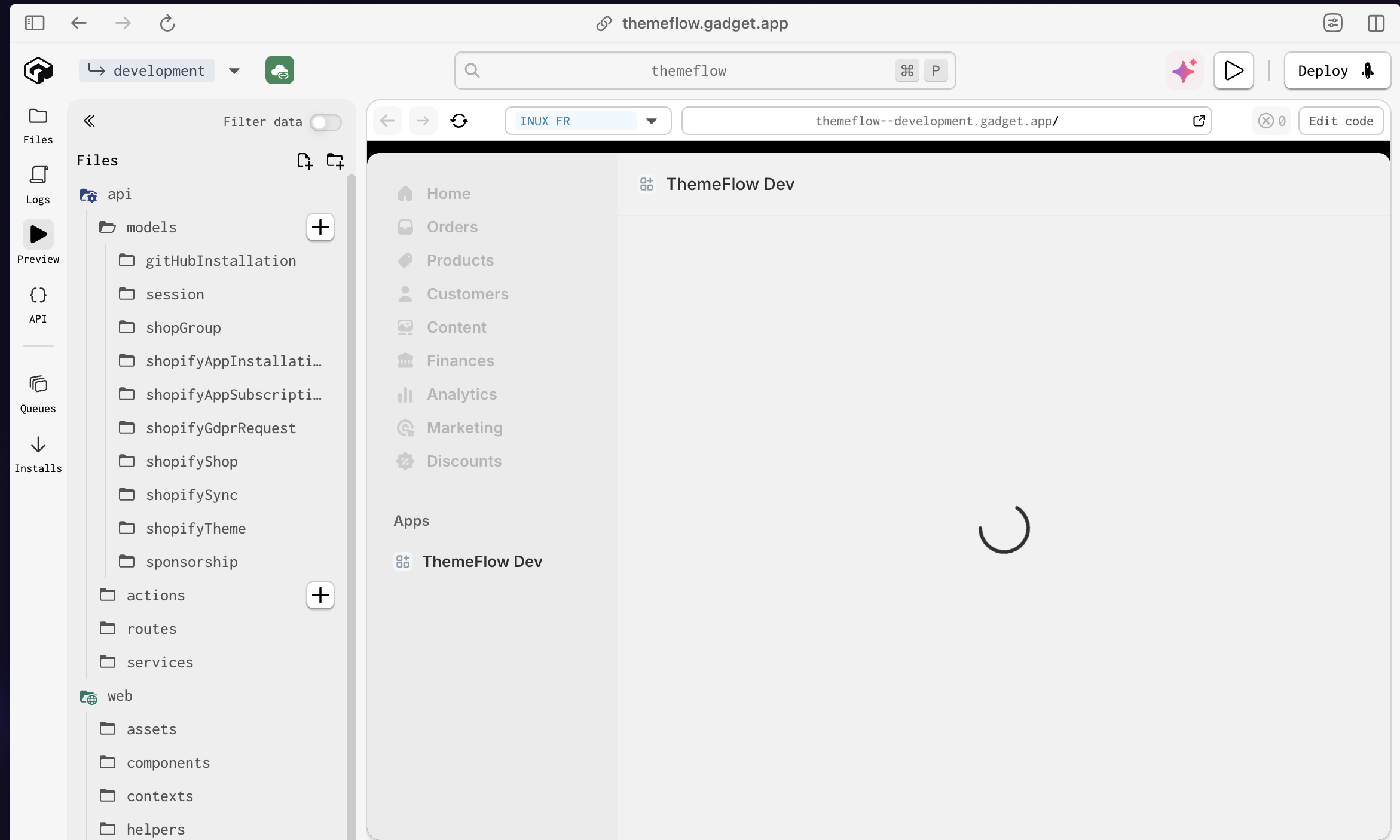This screenshot has height=840, width=1400.
Task: Click the green cloud sync status icon
Action: 280,70
